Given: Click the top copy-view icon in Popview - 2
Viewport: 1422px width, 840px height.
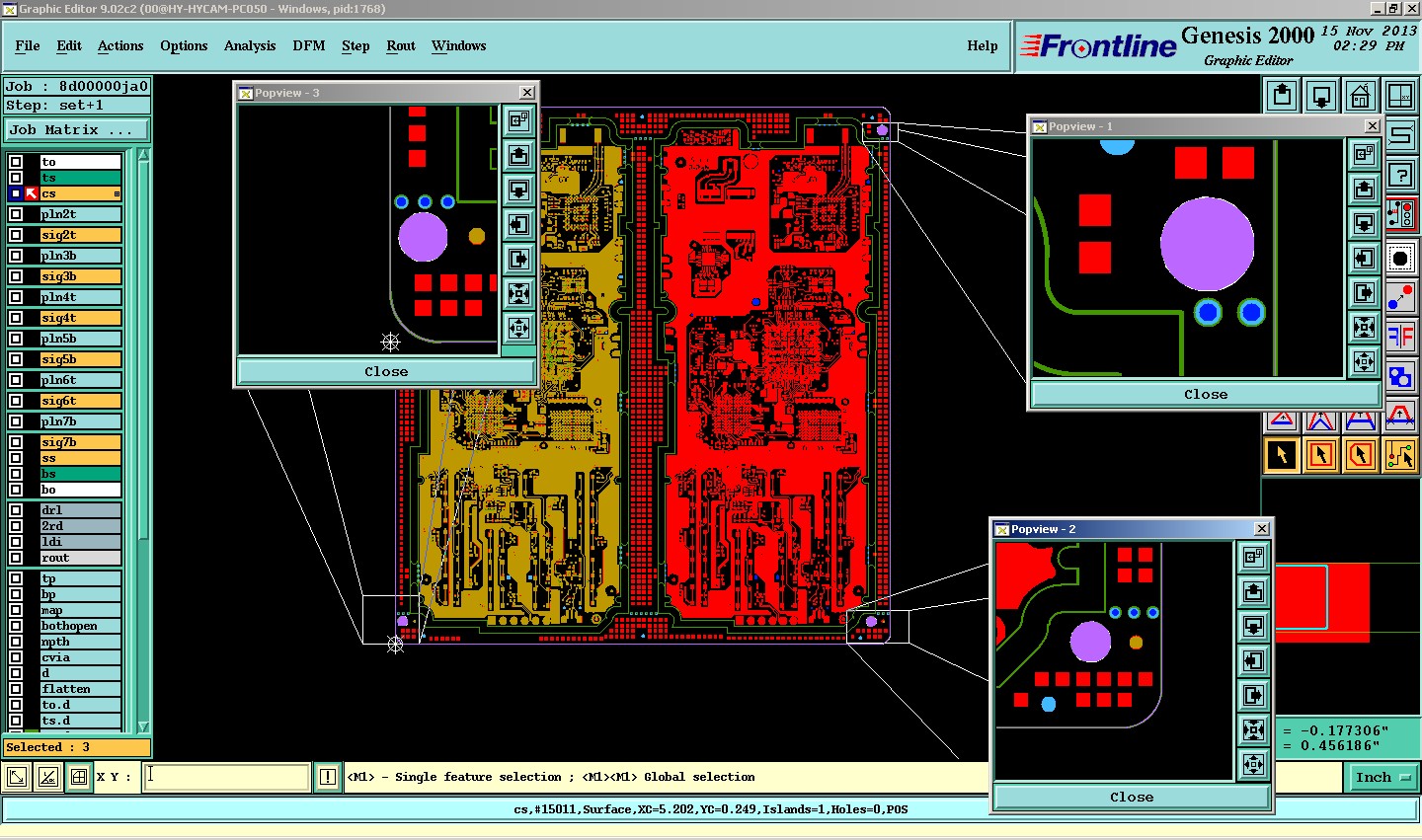Looking at the screenshot, I should coord(1253,558).
